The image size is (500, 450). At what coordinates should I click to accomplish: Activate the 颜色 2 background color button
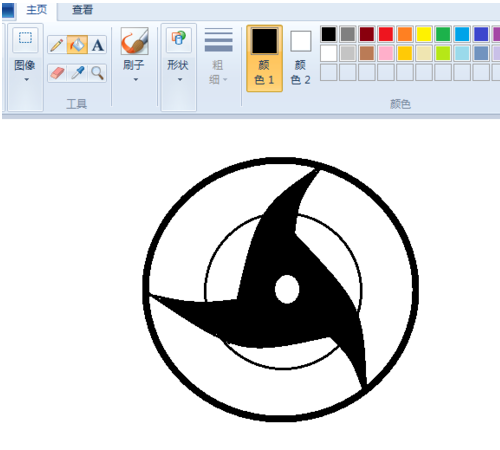pyautogui.click(x=300, y=58)
